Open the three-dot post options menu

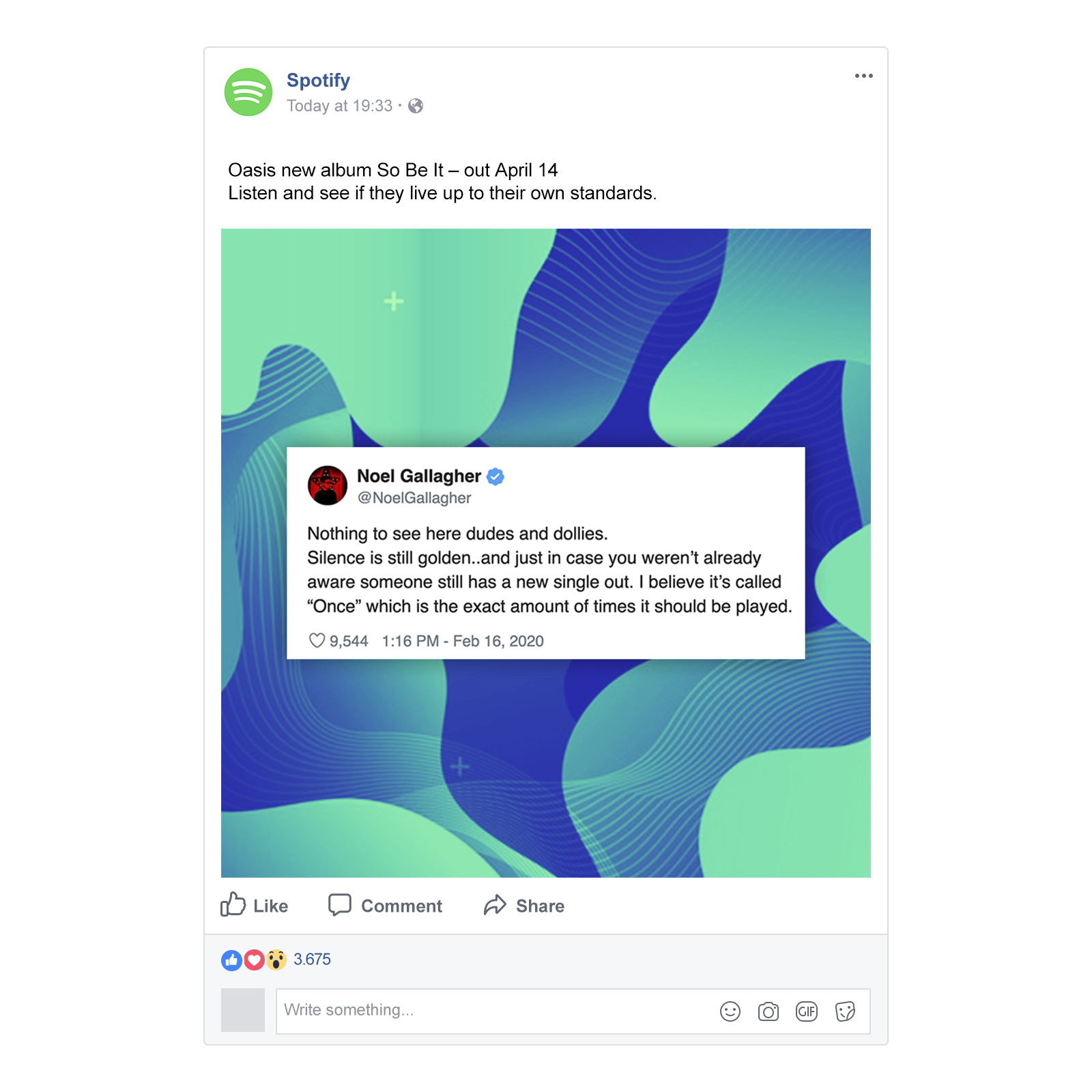(x=863, y=76)
